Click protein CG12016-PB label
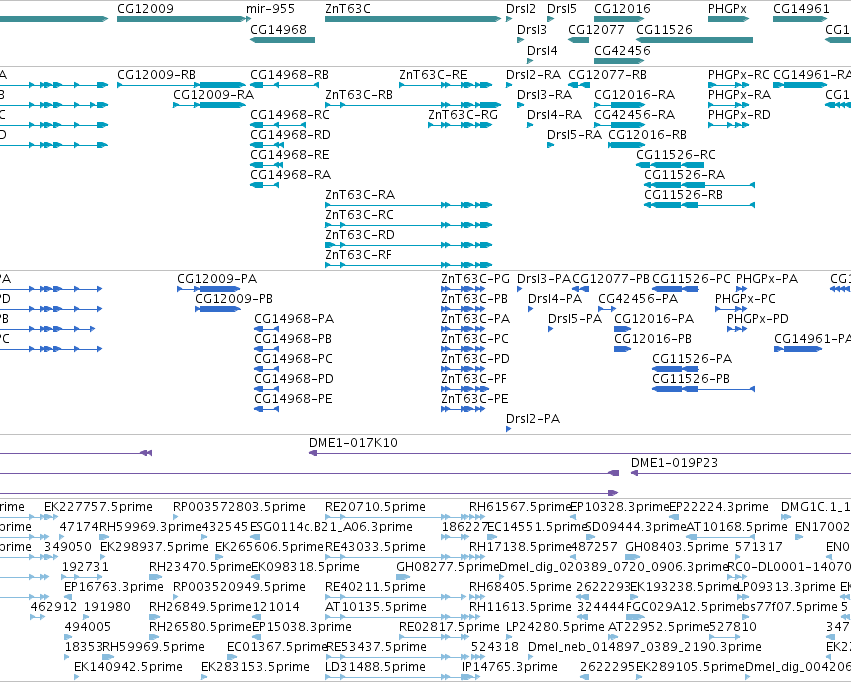This screenshot has height=682, width=851. point(653,339)
